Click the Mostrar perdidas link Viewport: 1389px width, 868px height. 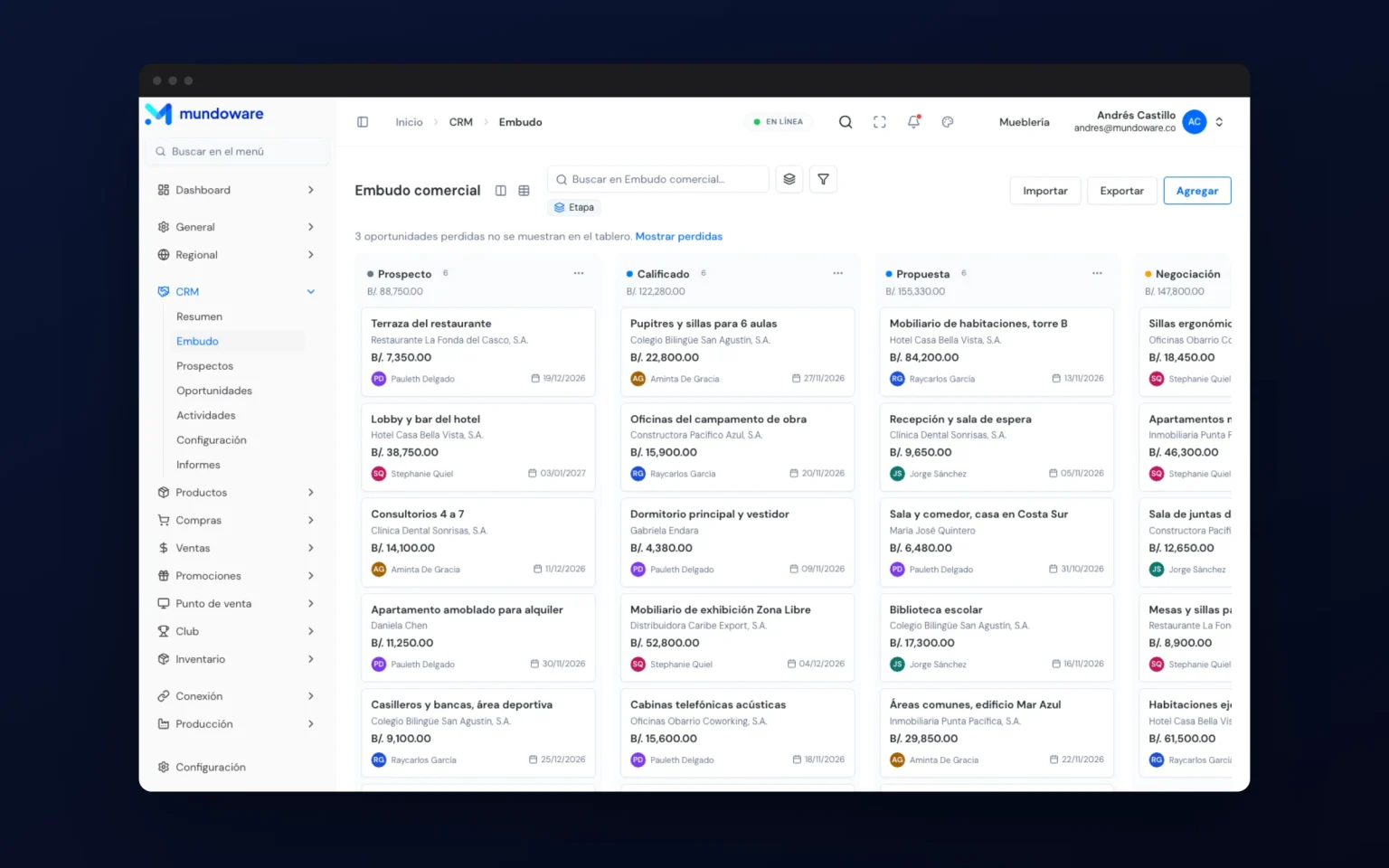pos(679,237)
